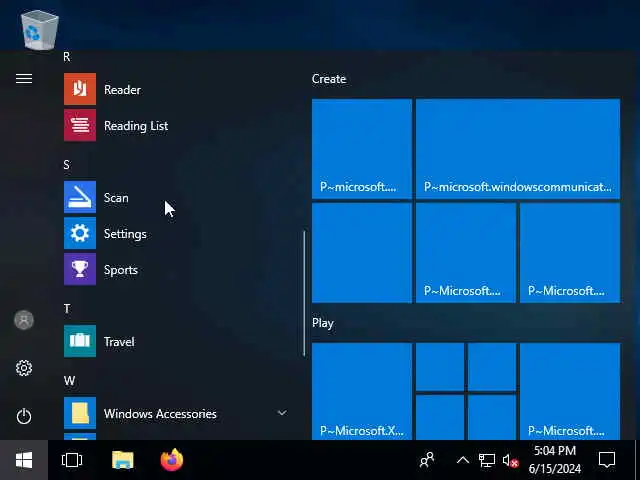640x480 pixels.
Task: Open the P~Microsoft.X... tile in Play
Action: [362, 391]
